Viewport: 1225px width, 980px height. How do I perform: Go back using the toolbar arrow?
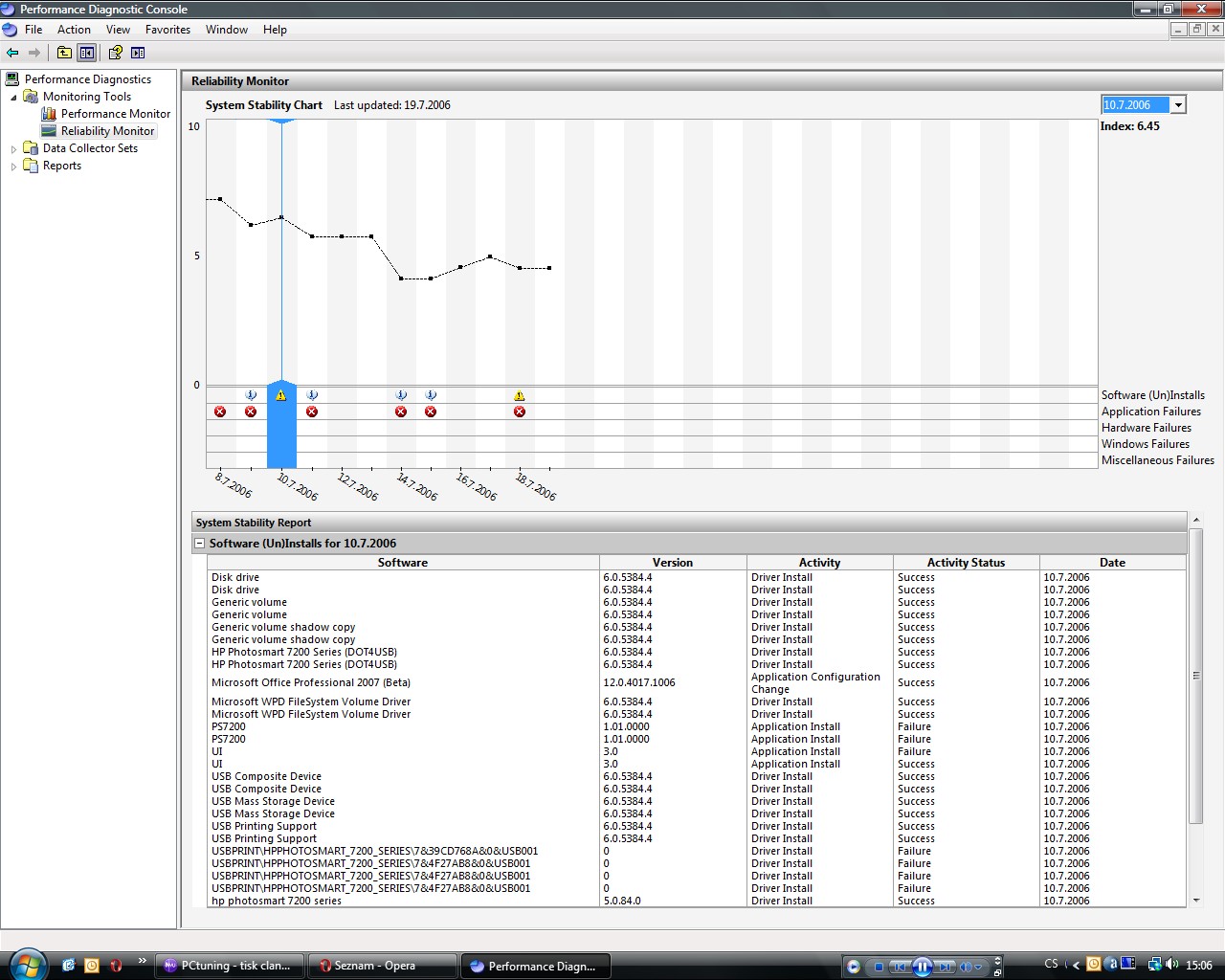coord(12,53)
